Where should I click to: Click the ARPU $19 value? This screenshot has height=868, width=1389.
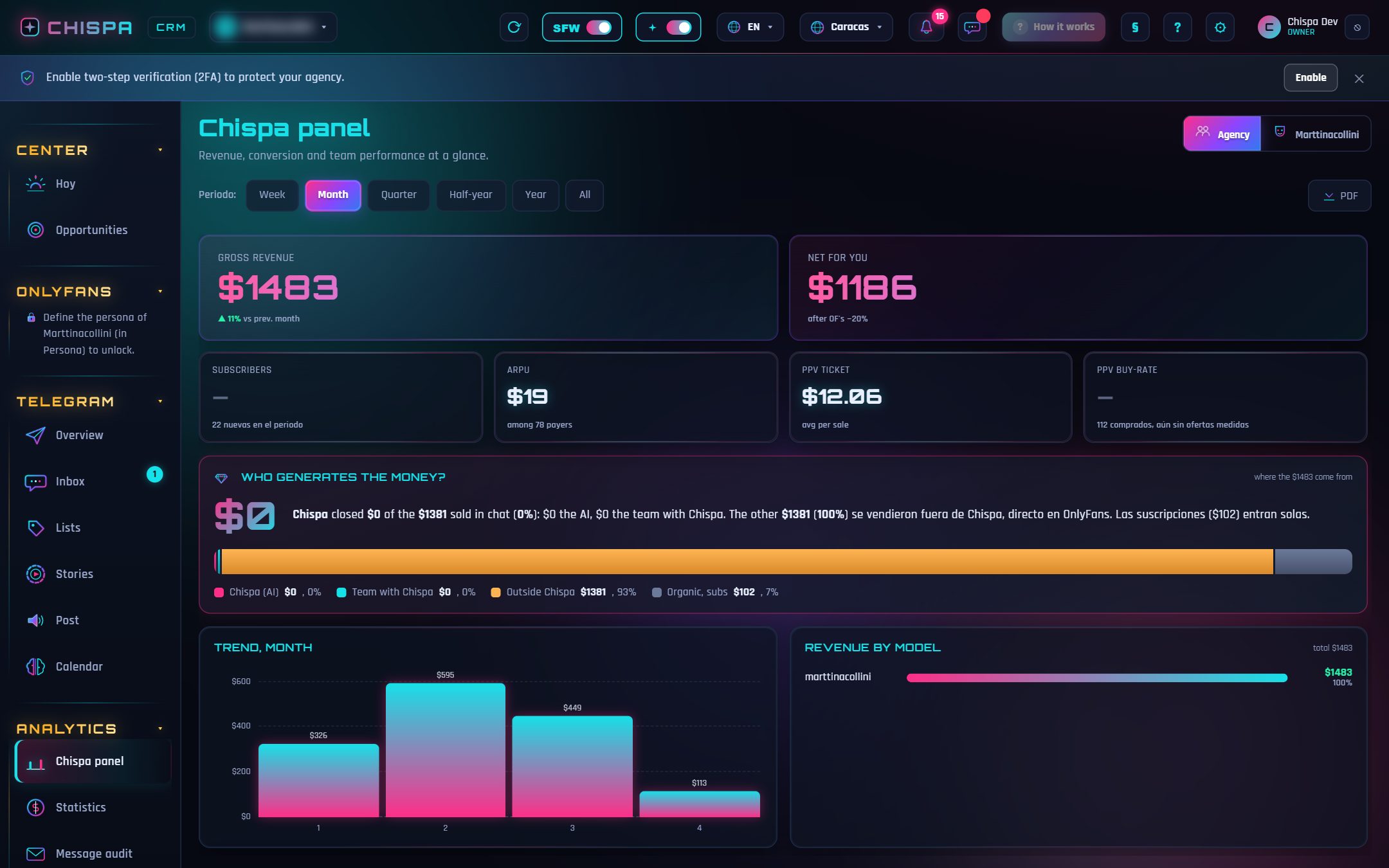pyautogui.click(x=527, y=397)
